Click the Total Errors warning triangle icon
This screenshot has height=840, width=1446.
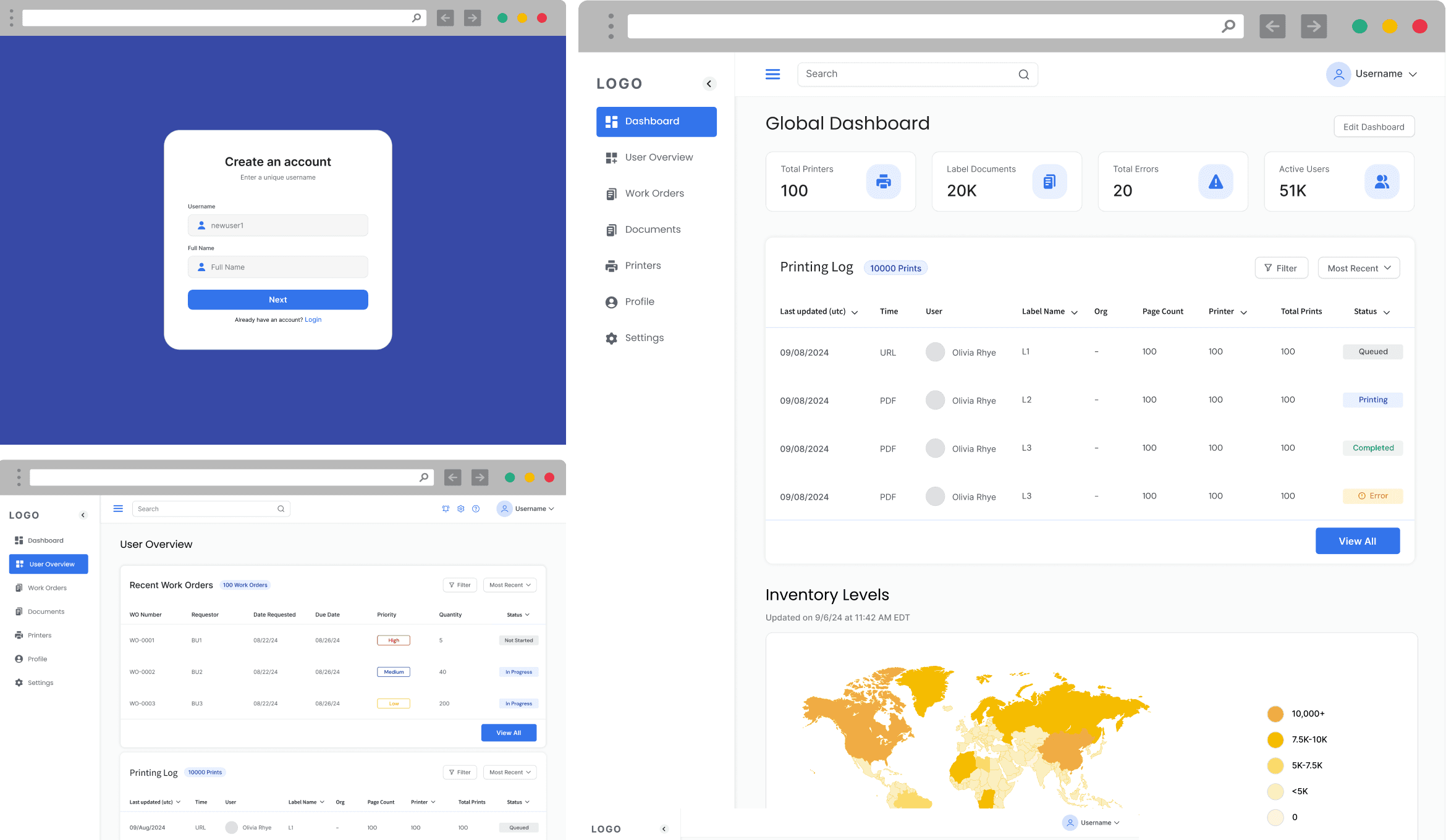[x=1216, y=182]
